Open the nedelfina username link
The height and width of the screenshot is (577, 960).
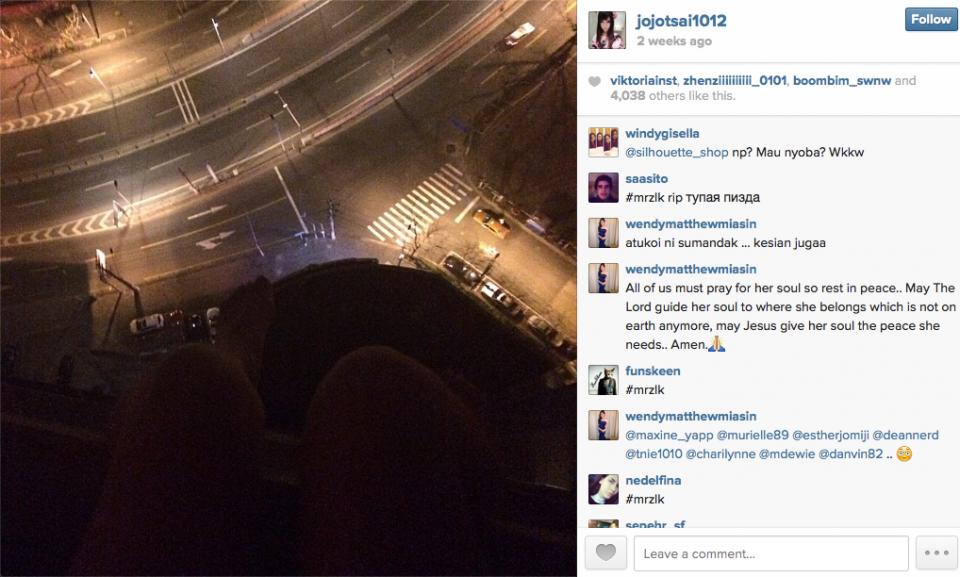pyautogui.click(x=653, y=481)
